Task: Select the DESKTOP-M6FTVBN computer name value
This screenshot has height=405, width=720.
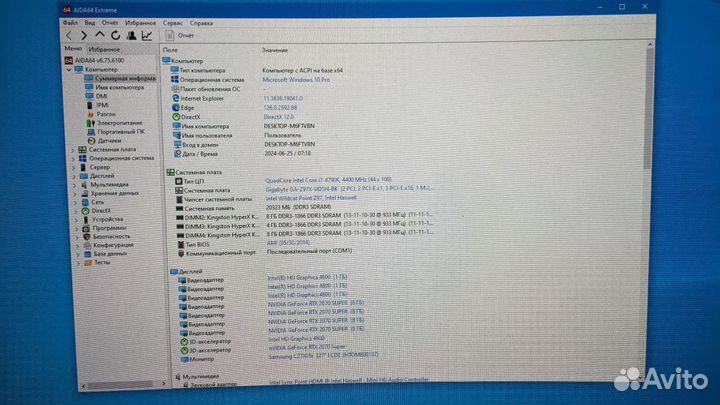Action: (289, 126)
